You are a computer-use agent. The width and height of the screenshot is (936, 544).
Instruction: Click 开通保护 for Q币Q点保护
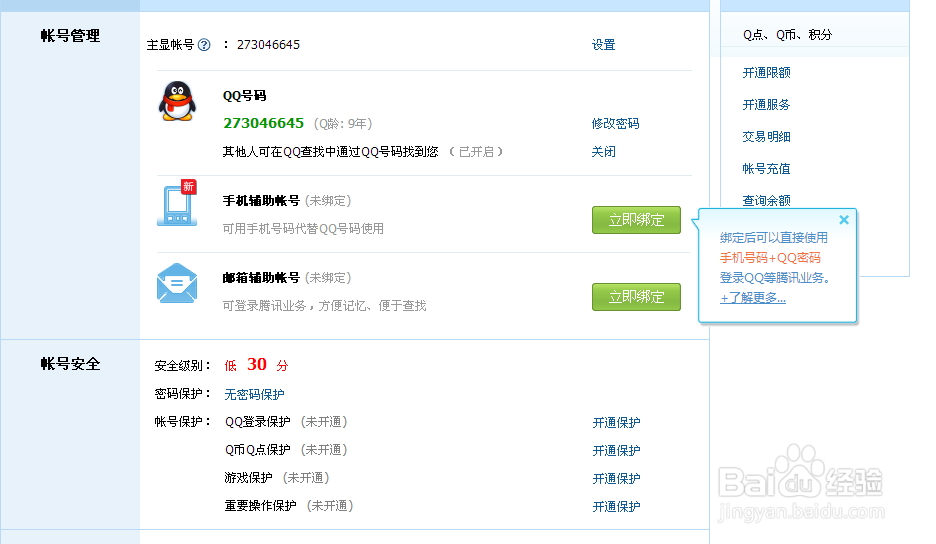point(616,451)
